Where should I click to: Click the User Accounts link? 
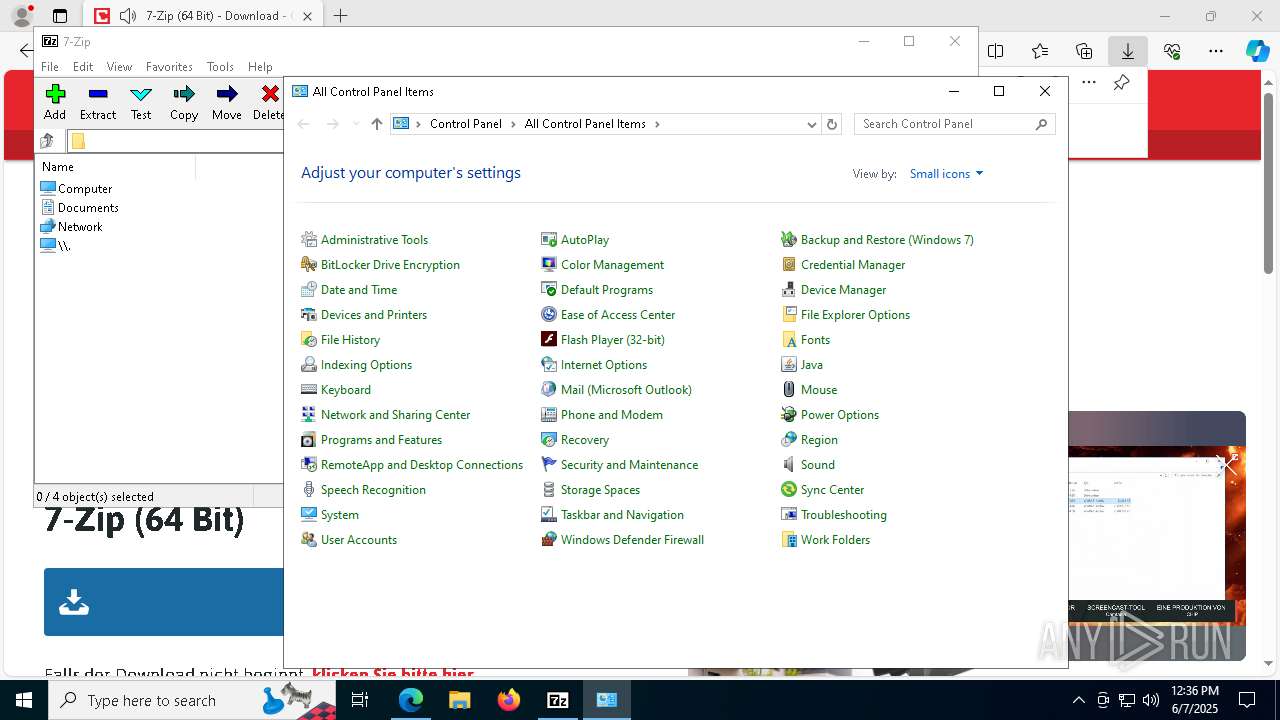[359, 540]
